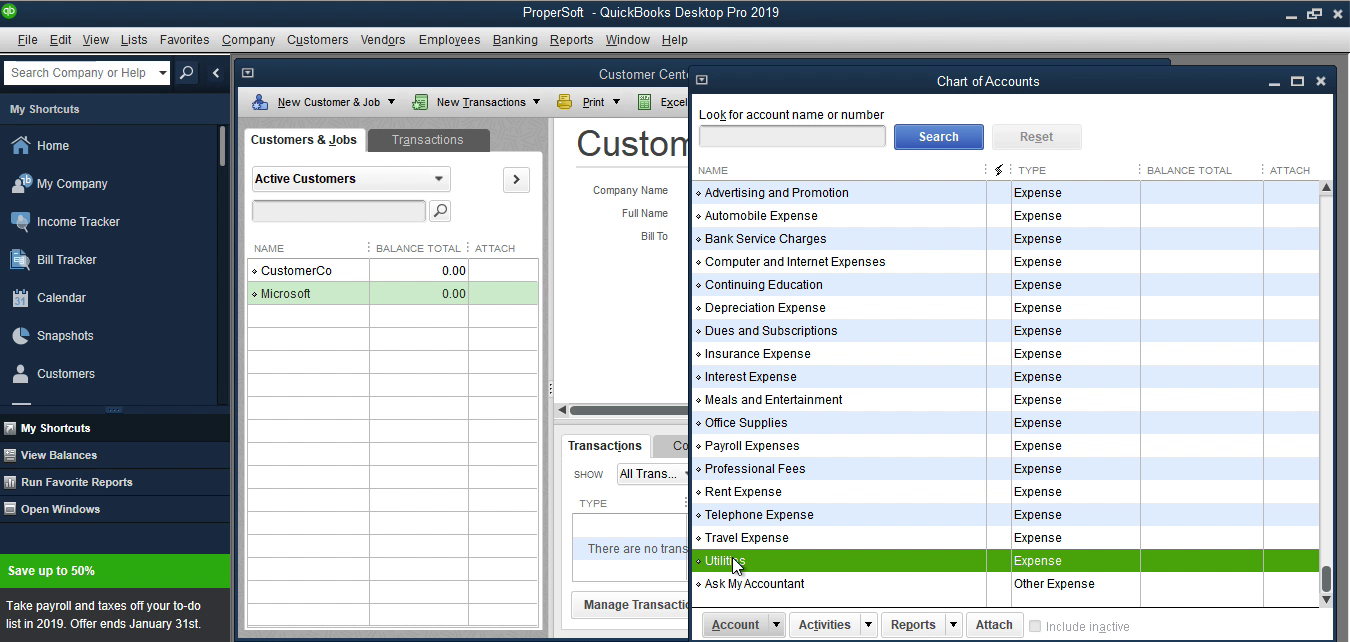The image size is (1350, 642).
Task: Select CustomerCo customer row
Action: click(392, 271)
